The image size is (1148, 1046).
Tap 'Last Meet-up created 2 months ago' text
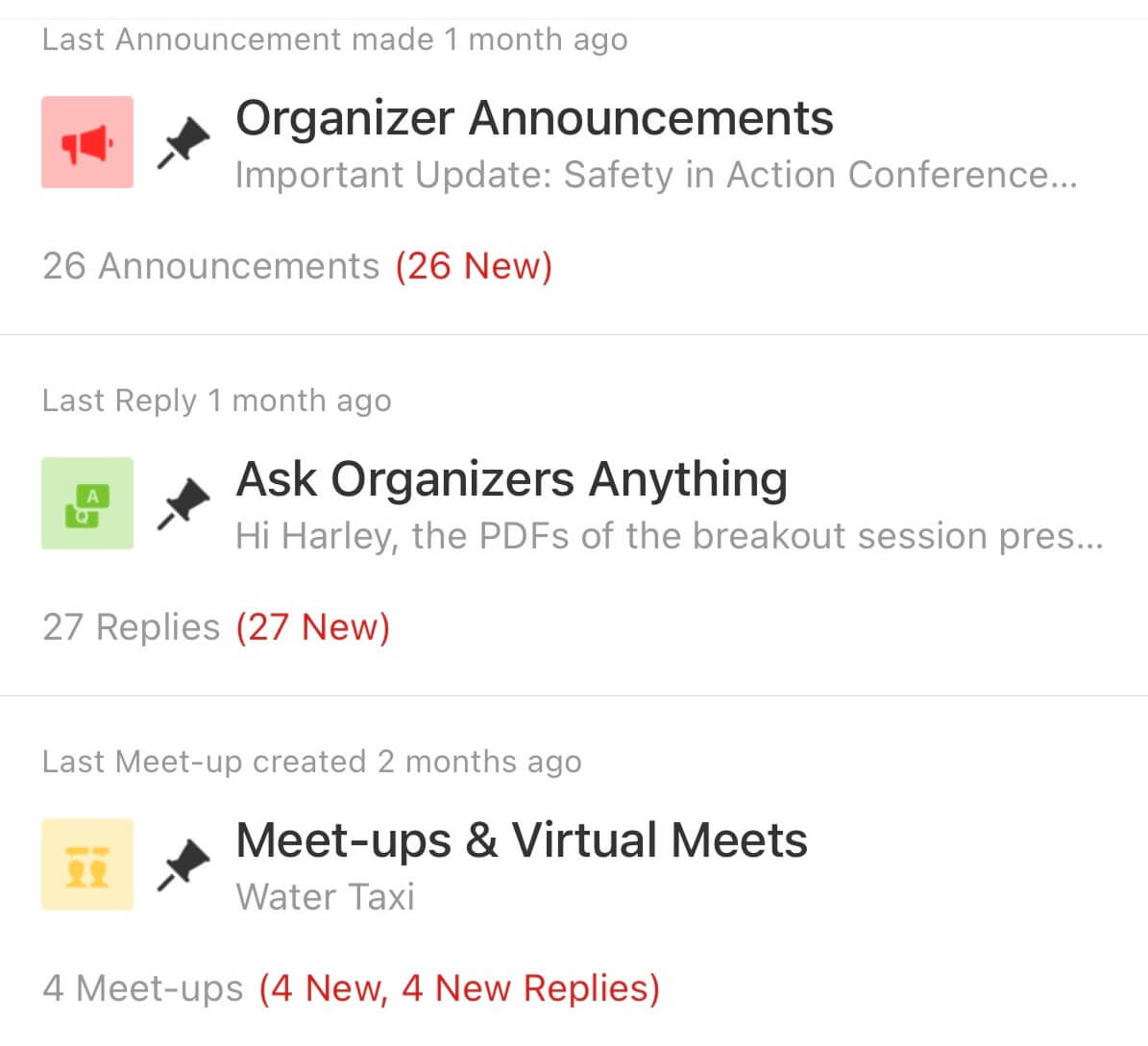point(311,762)
